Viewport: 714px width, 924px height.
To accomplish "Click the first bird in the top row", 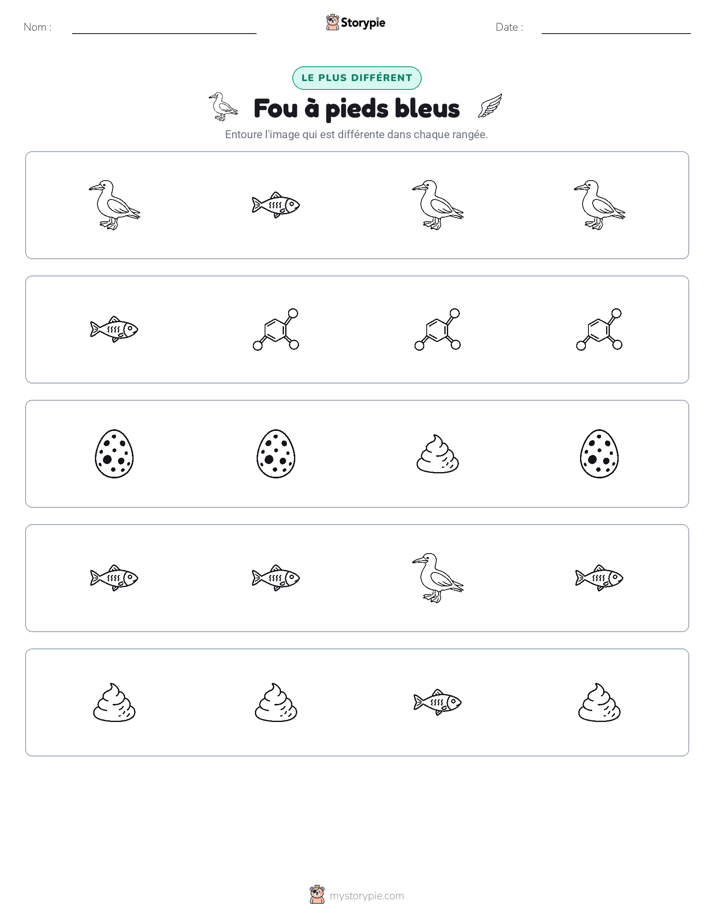I will coord(114,205).
